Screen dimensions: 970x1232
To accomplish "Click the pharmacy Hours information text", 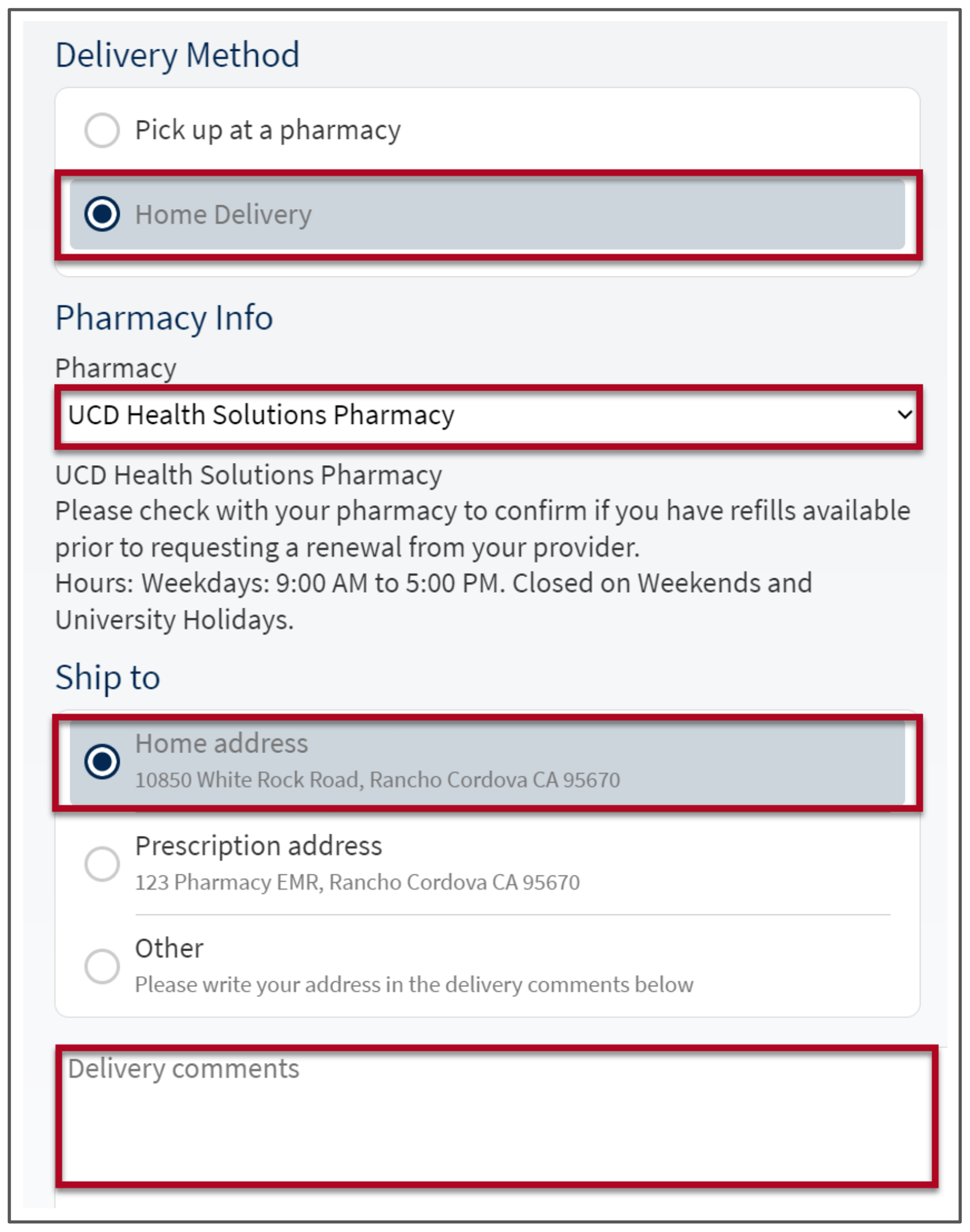I will point(434,584).
